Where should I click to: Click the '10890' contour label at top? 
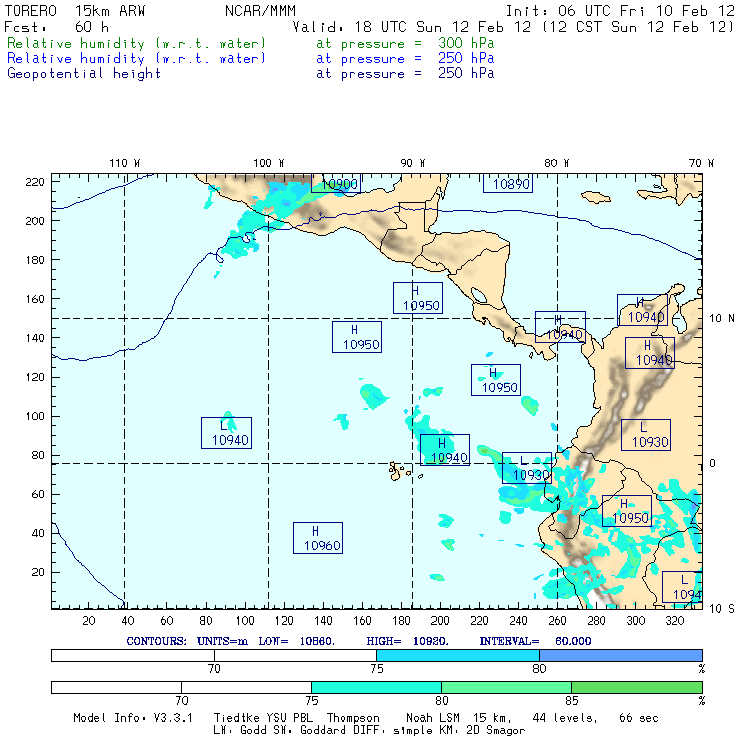click(510, 184)
